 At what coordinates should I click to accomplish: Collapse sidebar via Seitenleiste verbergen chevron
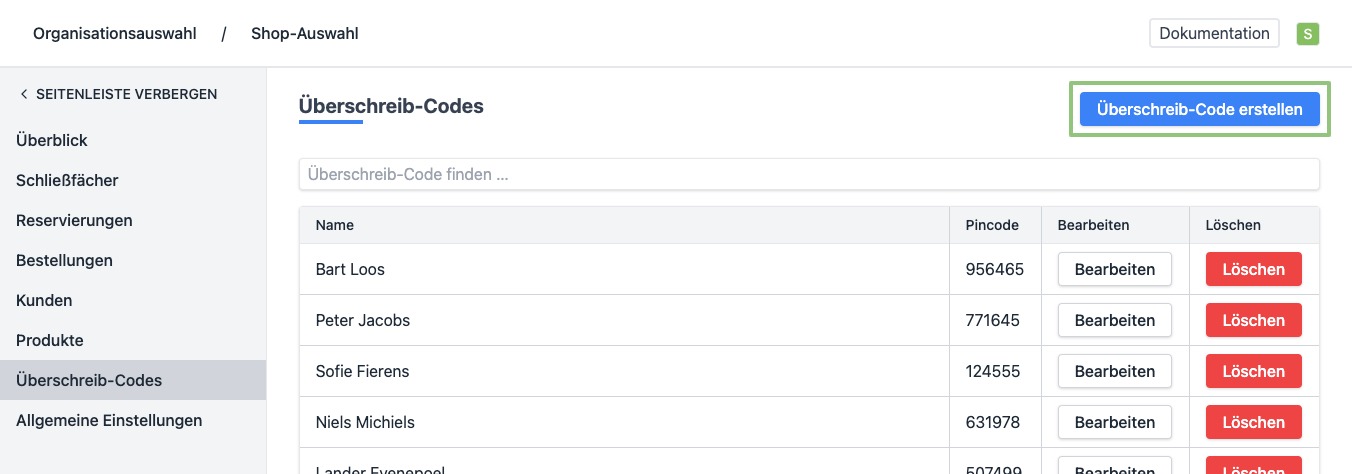[24, 94]
